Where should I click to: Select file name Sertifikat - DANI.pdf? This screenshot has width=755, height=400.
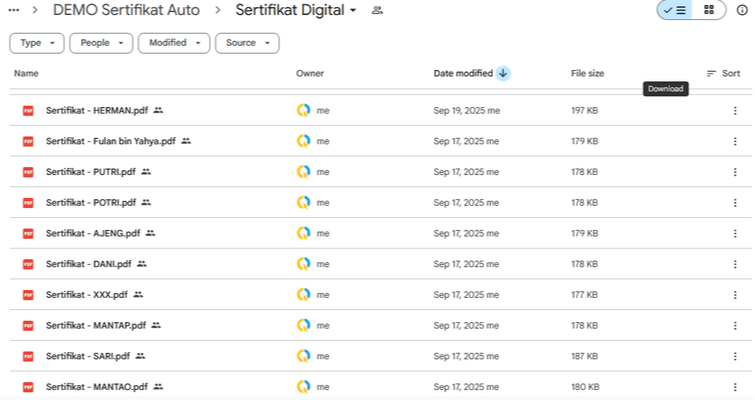point(89,264)
